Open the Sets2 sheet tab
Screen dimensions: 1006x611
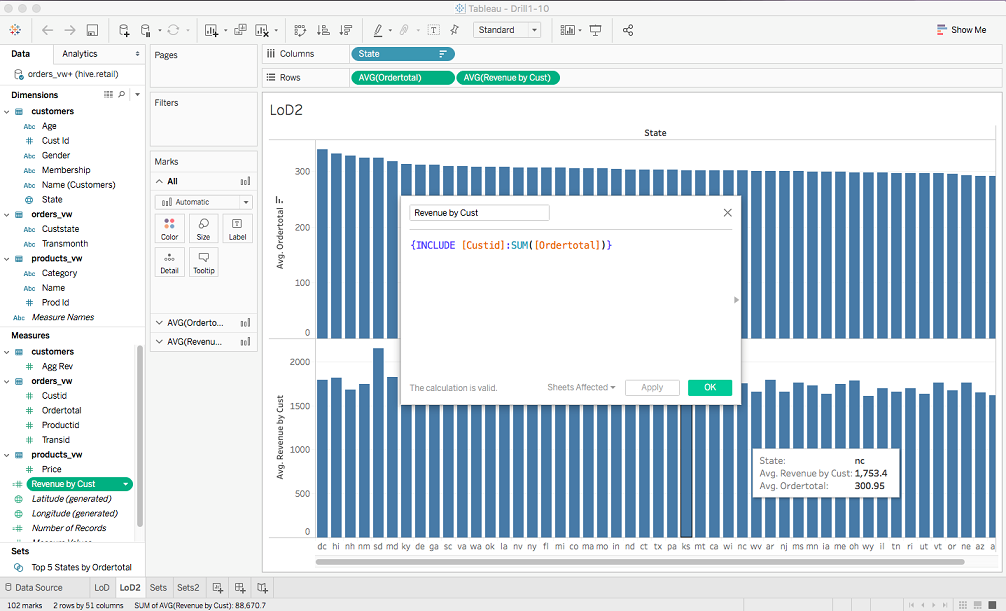click(x=188, y=588)
